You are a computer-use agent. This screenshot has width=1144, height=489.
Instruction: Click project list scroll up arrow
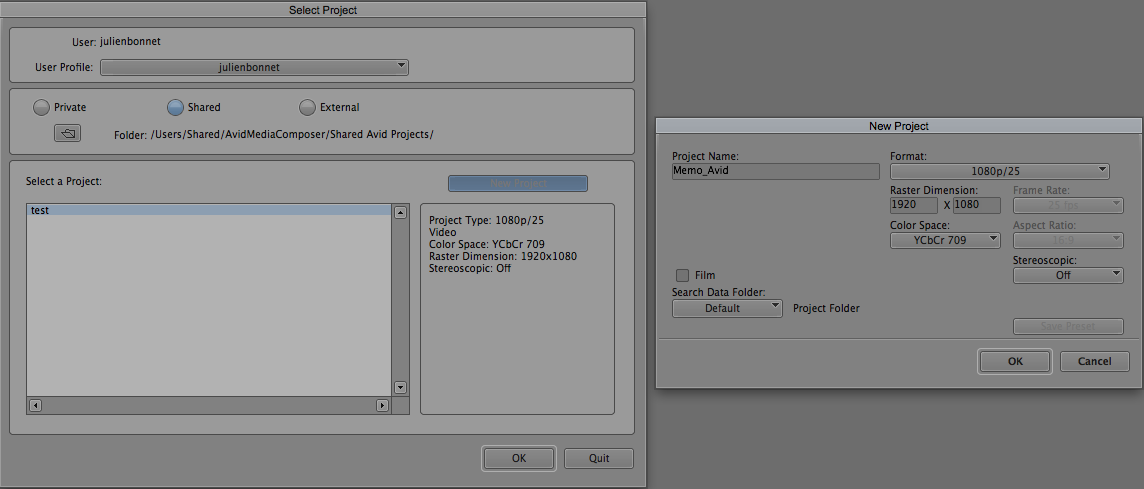tap(400, 212)
